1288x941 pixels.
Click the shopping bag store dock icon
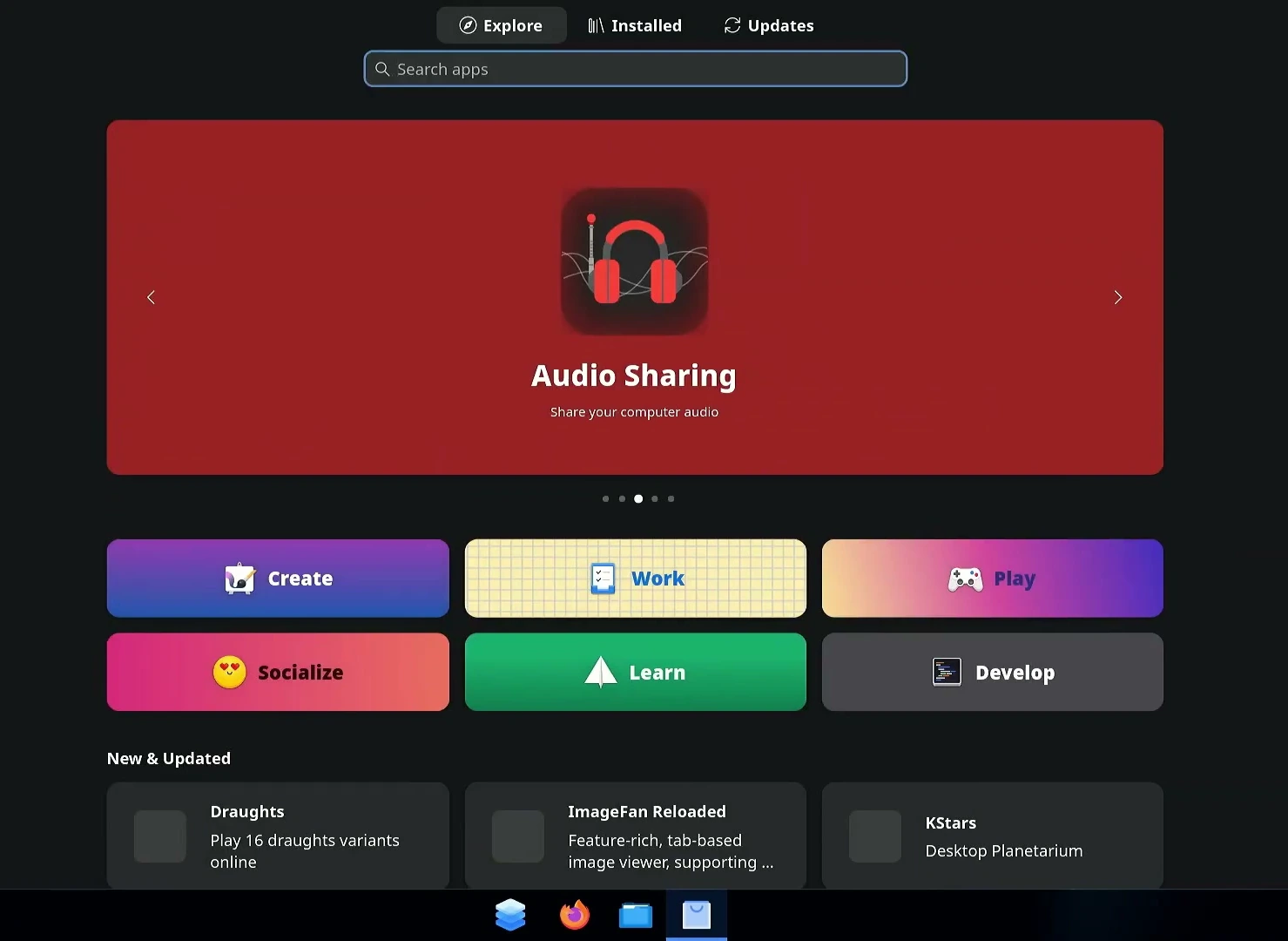[697, 915]
